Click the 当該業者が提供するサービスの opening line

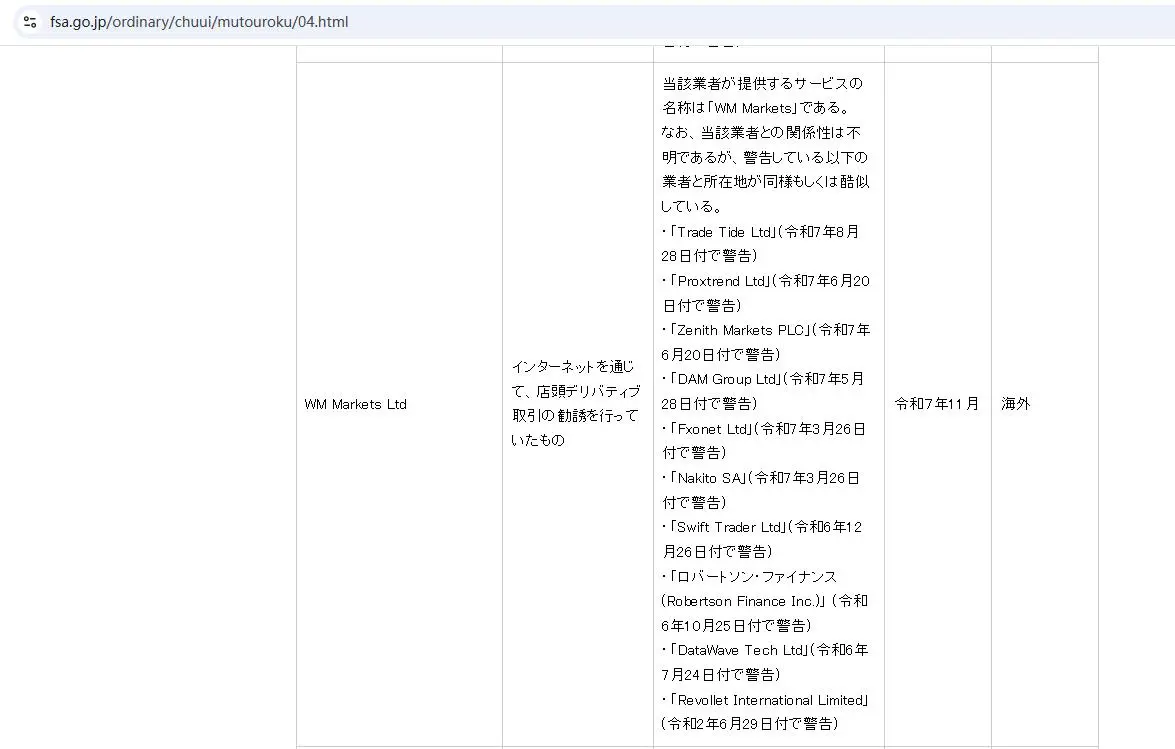pos(763,83)
